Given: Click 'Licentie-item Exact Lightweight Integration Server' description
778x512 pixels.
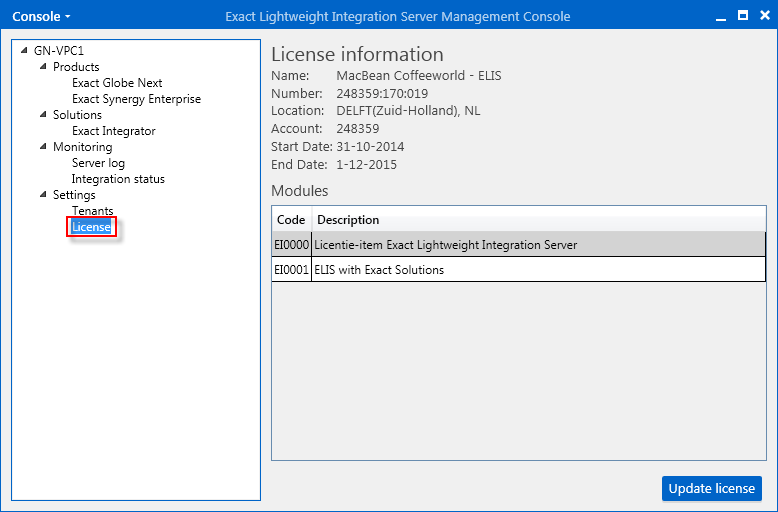Looking at the screenshot, I should 446,245.
